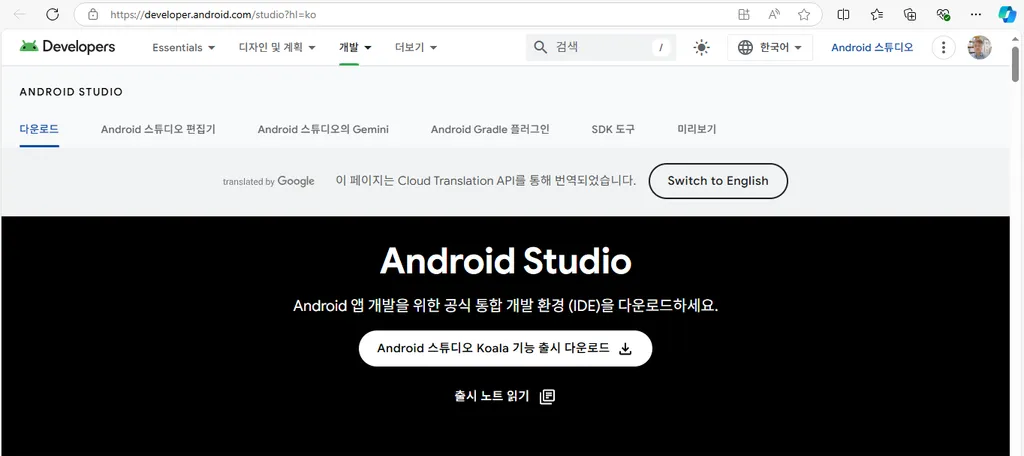Image resolution: width=1024 pixels, height=456 pixels.
Task: Open favorites list icon
Action: click(x=877, y=14)
